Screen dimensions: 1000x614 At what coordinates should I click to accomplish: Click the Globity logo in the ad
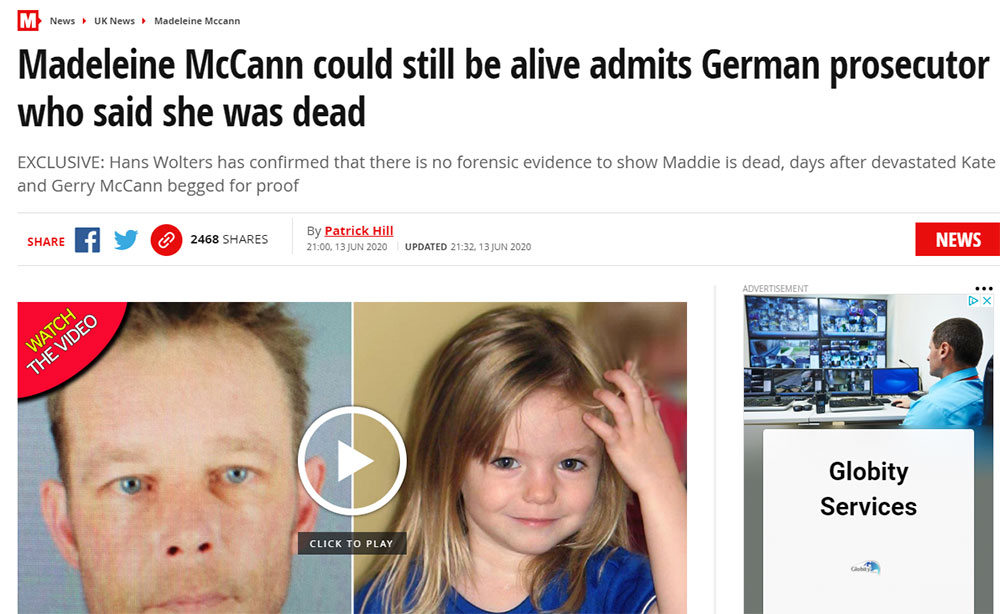click(x=866, y=567)
